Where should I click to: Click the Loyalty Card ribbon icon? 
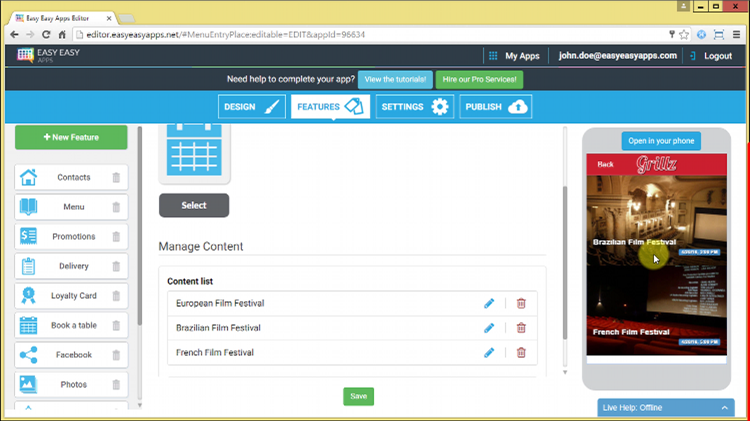click(x=28, y=296)
